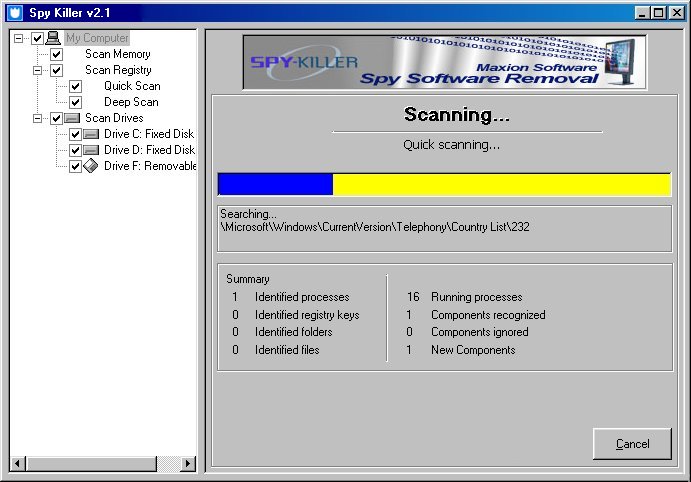The width and height of the screenshot is (691, 482).
Task: Toggle the Scan Drives checkbox
Action: tap(56, 118)
